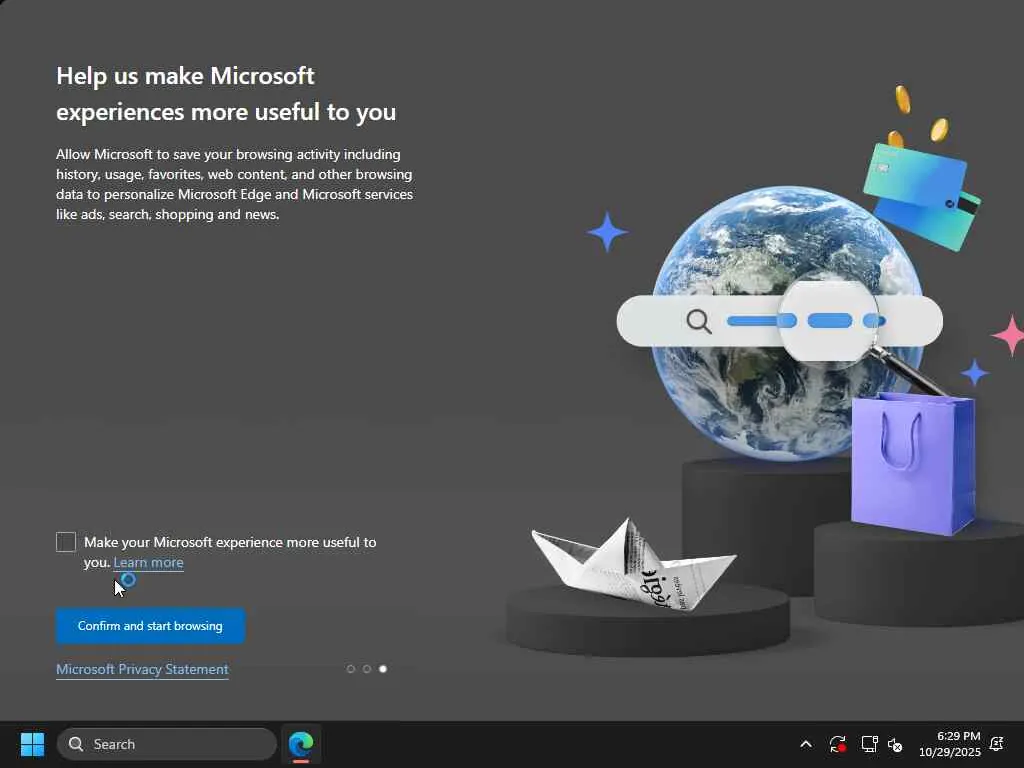Open the clock showing 6:29 PM
Screen dimensions: 1024x768
[958, 736]
